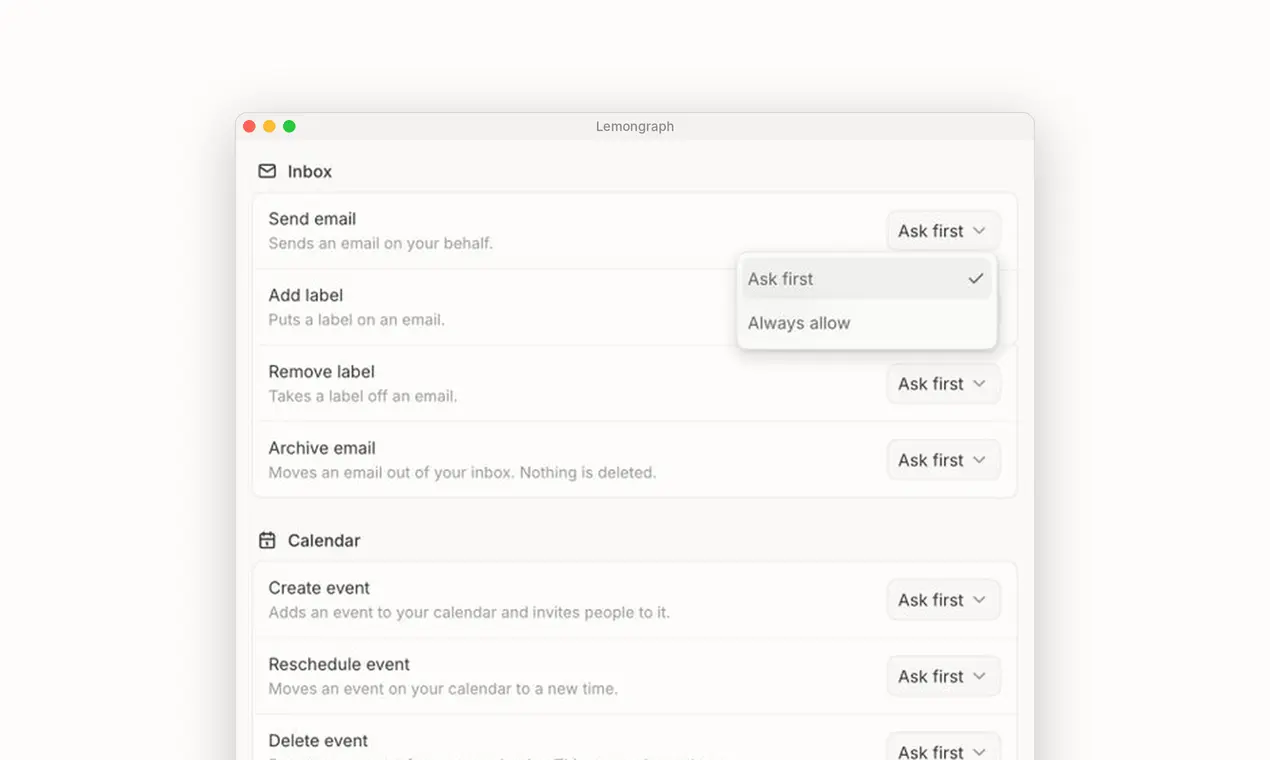Click the 'Remove label' row title
Image resolution: width=1270 pixels, height=760 pixels.
(322, 372)
